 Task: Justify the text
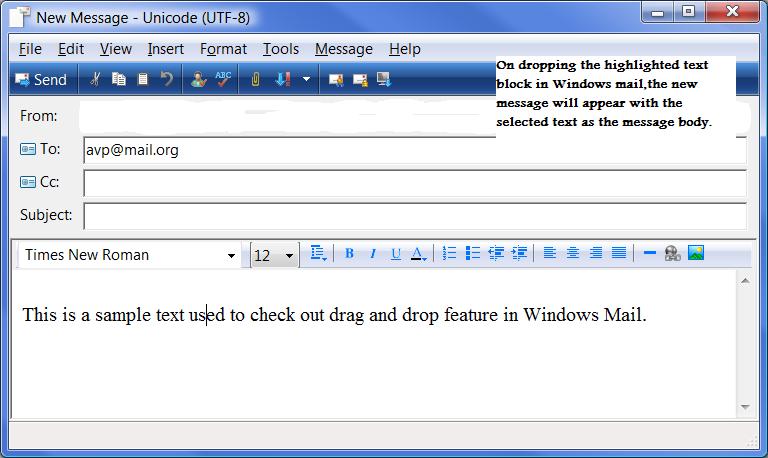pyautogui.click(x=619, y=253)
